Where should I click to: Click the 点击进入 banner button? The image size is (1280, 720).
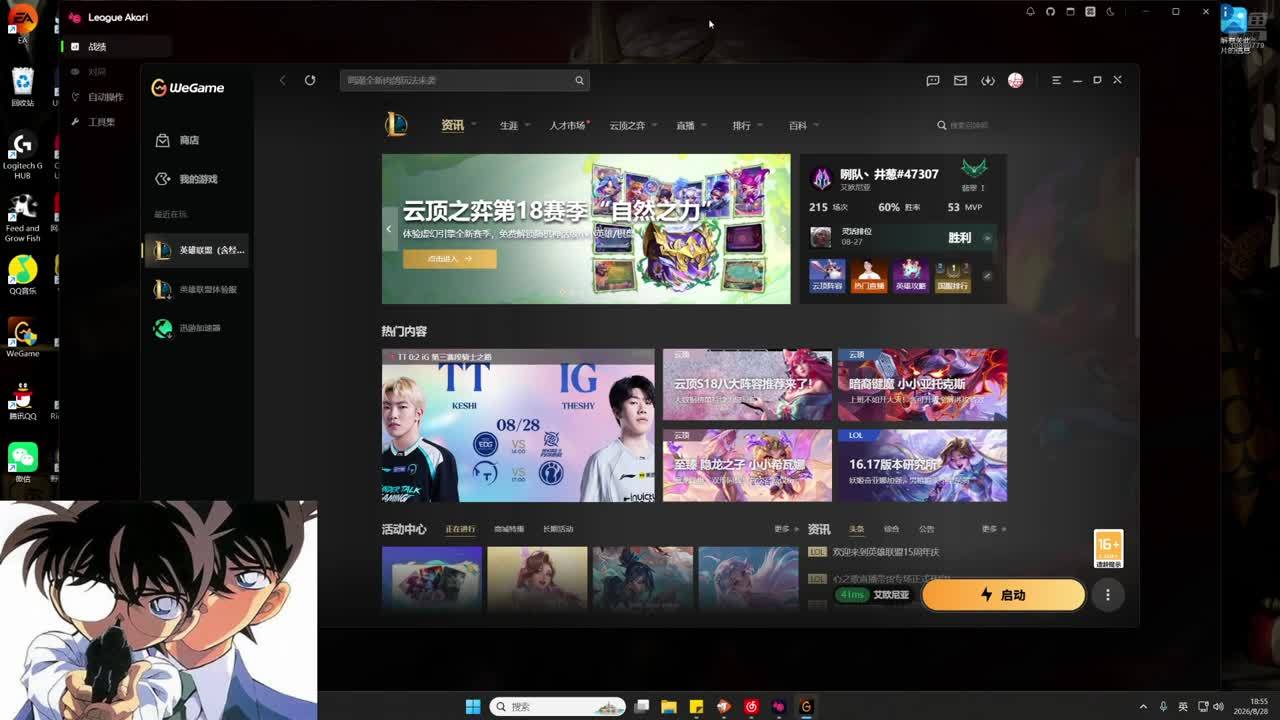450,258
